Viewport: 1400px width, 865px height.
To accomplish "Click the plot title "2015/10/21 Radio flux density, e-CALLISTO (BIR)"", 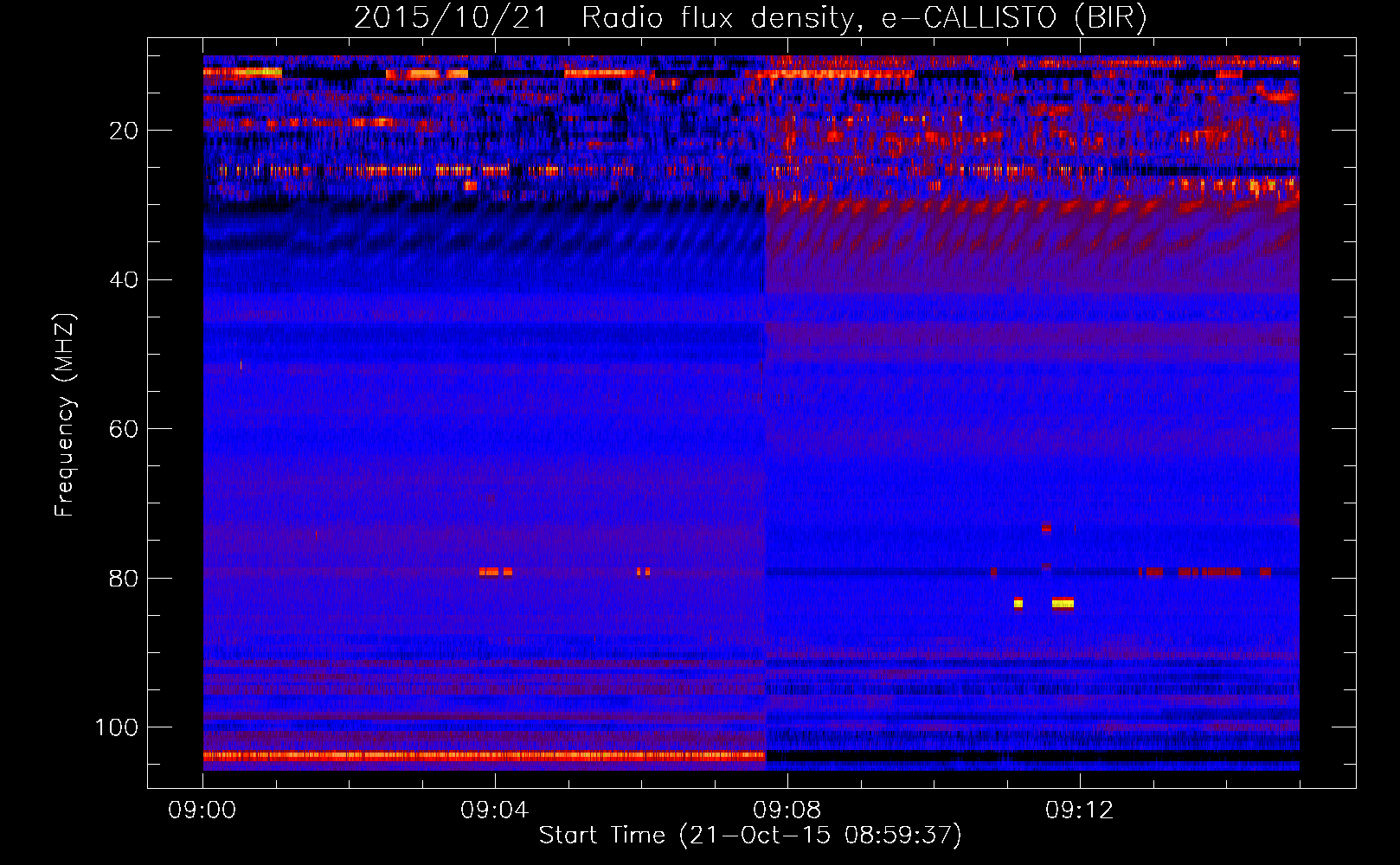I will point(750,18).
